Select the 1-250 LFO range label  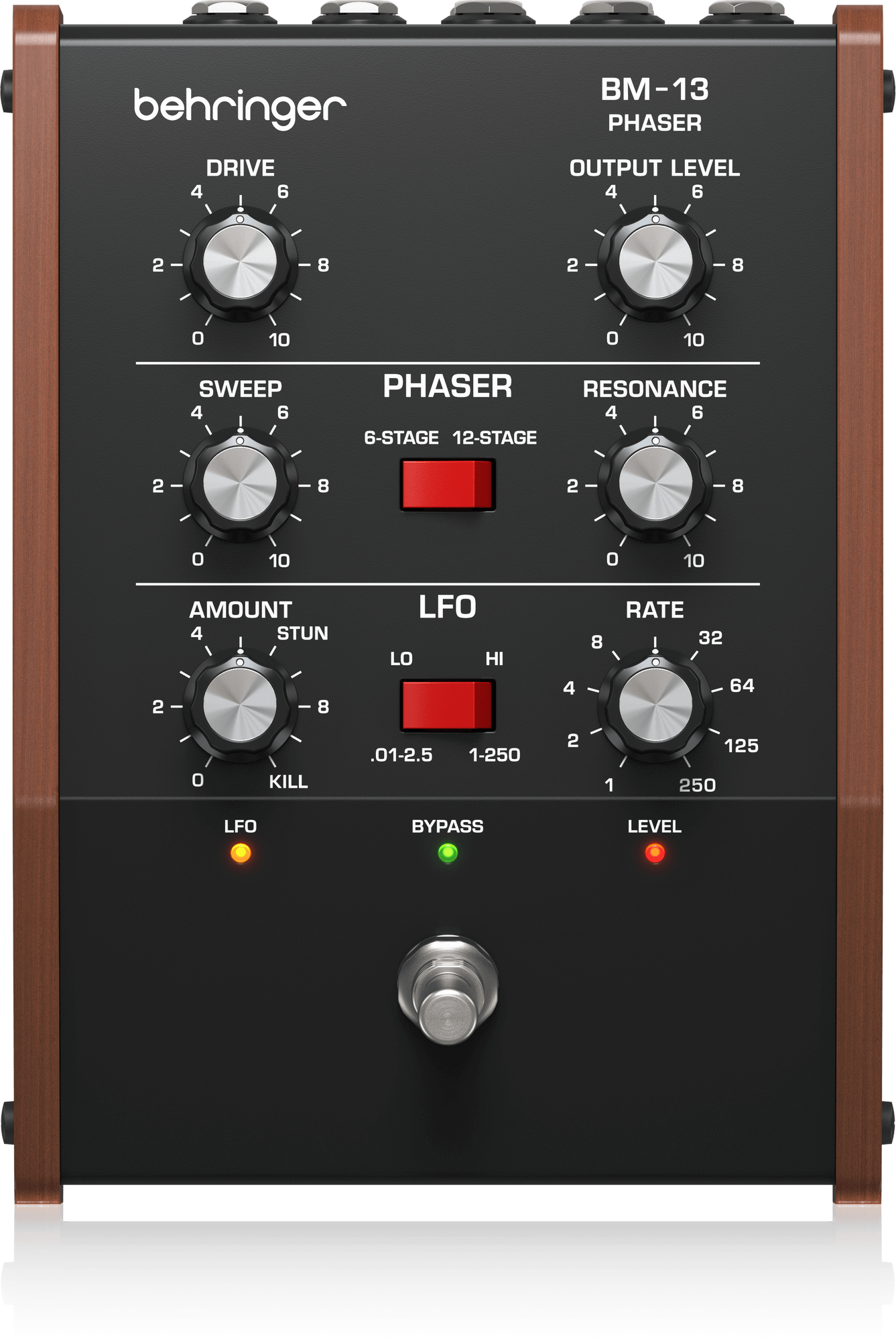pos(495,755)
